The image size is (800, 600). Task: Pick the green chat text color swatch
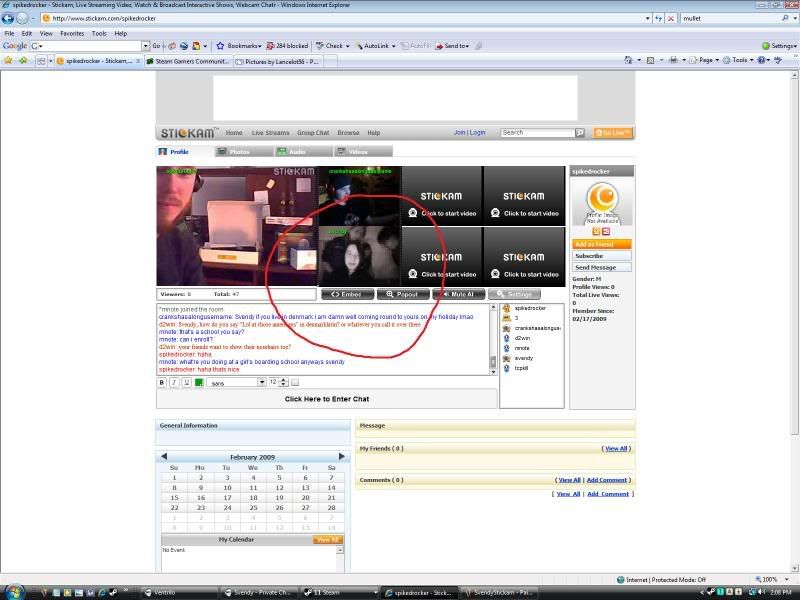pos(199,382)
